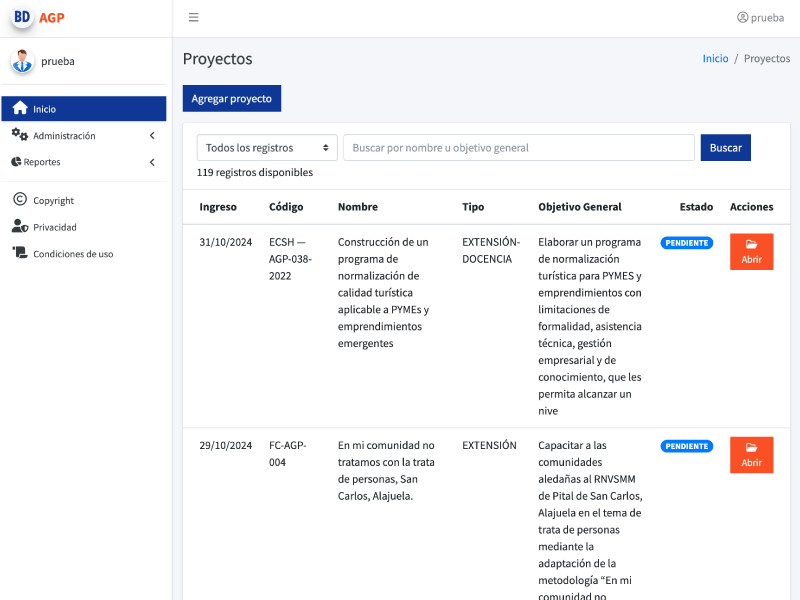
Task: Click the Inicio home icon in sidebar
Action: coord(19,109)
